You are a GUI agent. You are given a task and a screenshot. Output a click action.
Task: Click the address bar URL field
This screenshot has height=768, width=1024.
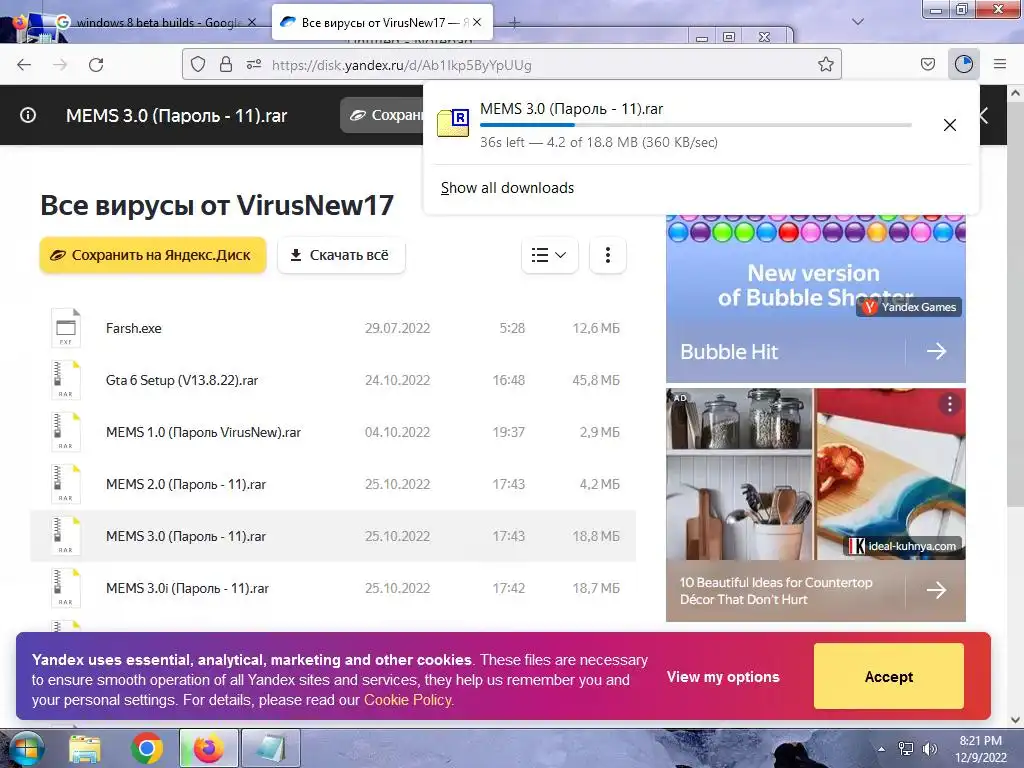coord(513,65)
